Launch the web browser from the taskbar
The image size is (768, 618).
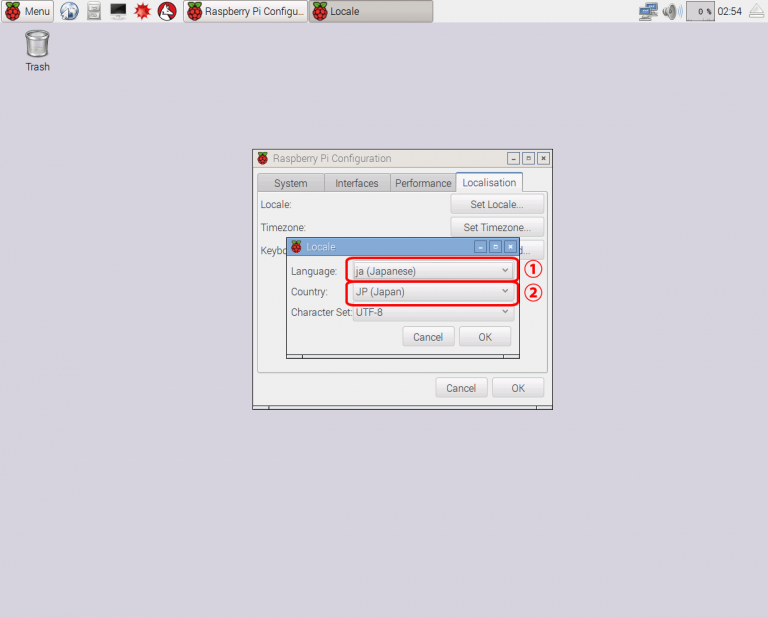[x=69, y=12]
